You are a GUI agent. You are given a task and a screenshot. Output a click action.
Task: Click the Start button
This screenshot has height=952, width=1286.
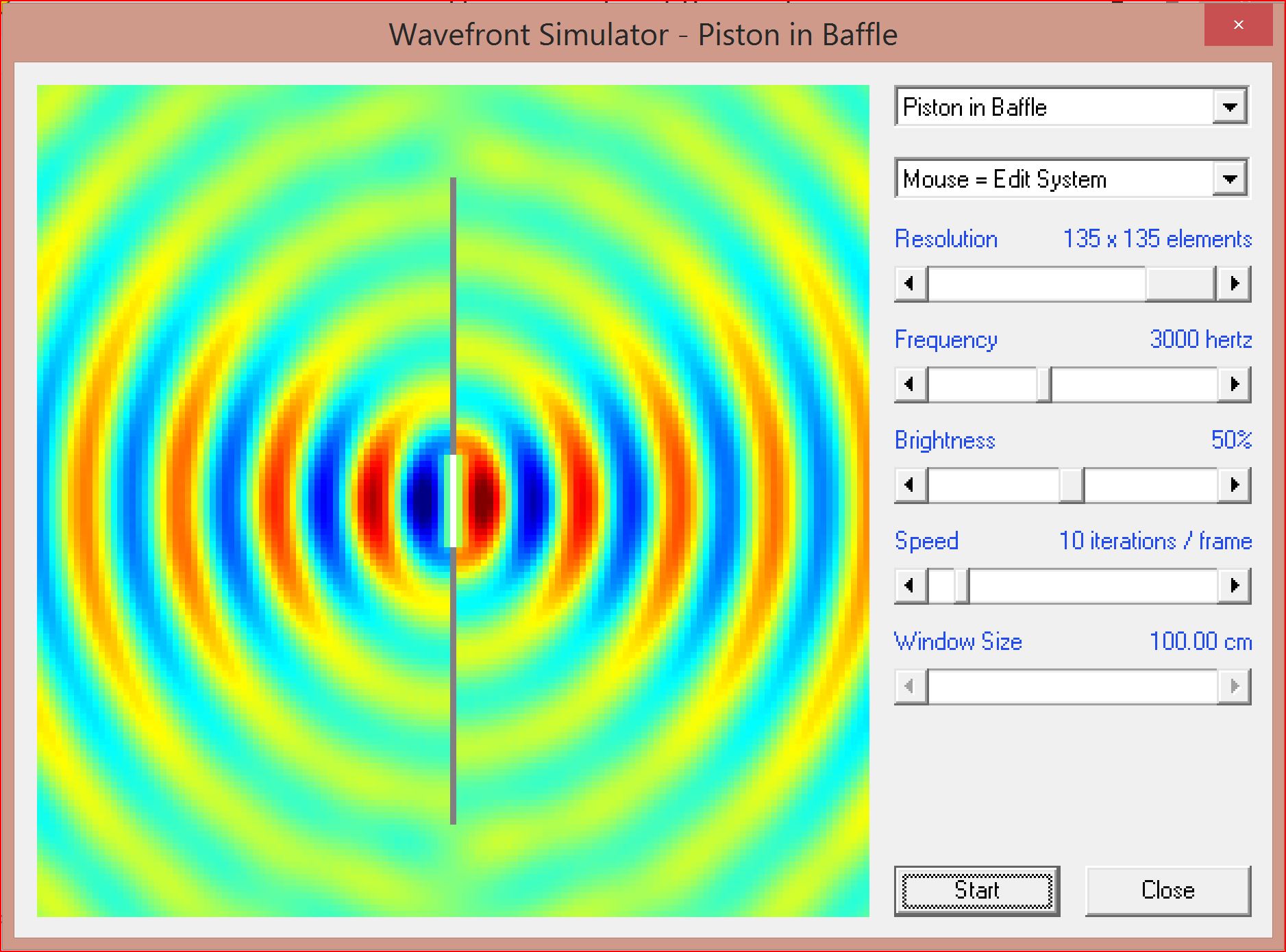[977, 890]
